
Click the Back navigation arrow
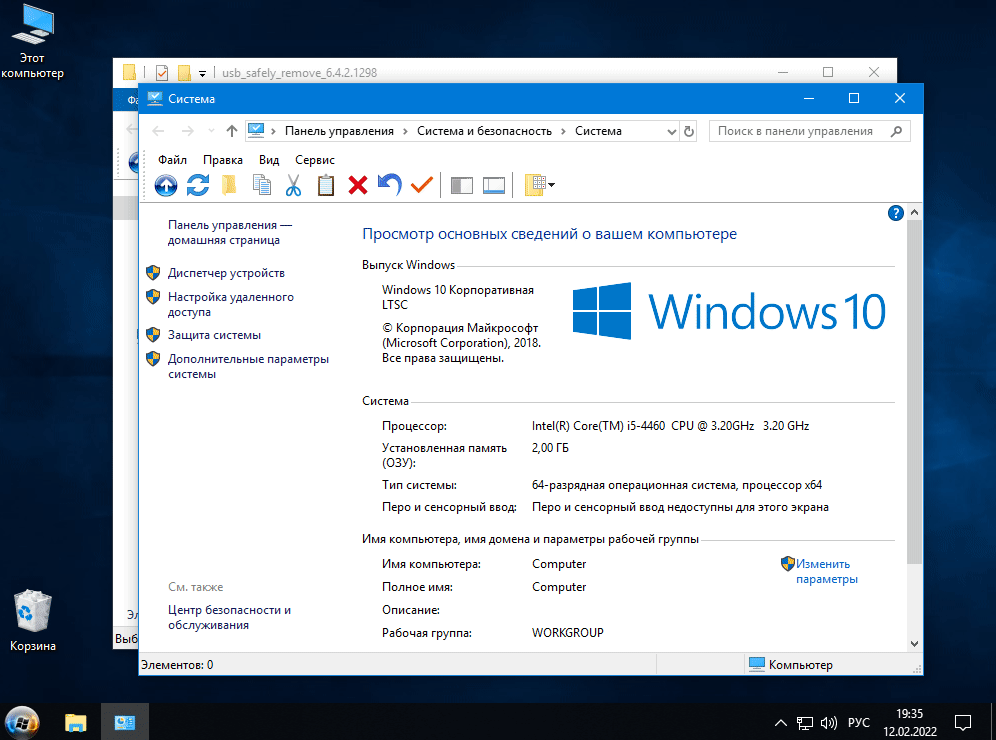[158, 131]
